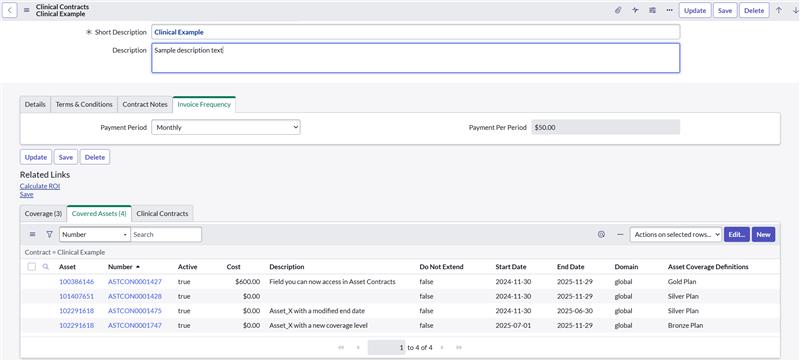Expand the Number search field selector

pos(95,235)
